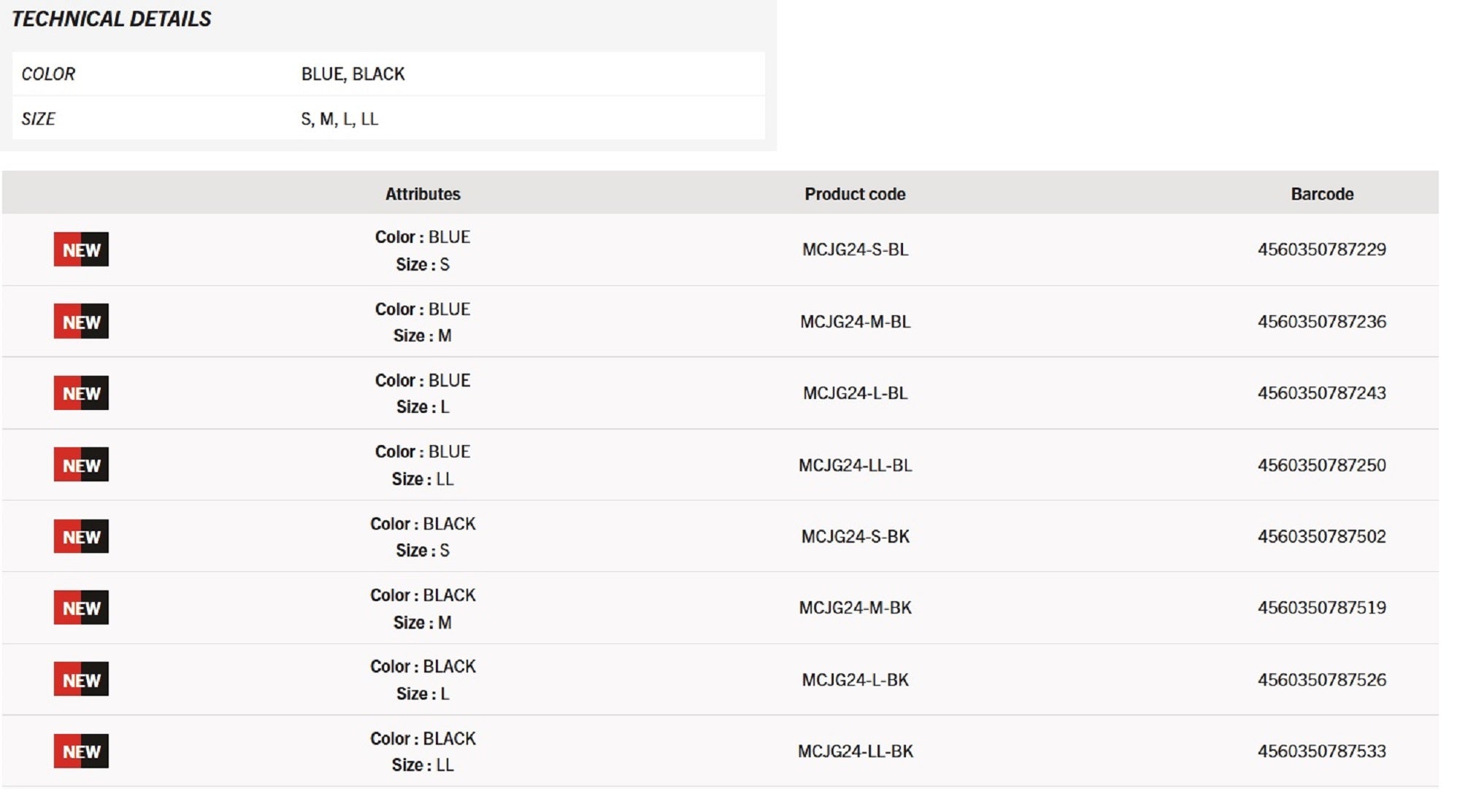This screenshot has width=1460, height=812.
Task: Click the NEW badge for MCJG24-S-BK
Action: pos(81,536)
